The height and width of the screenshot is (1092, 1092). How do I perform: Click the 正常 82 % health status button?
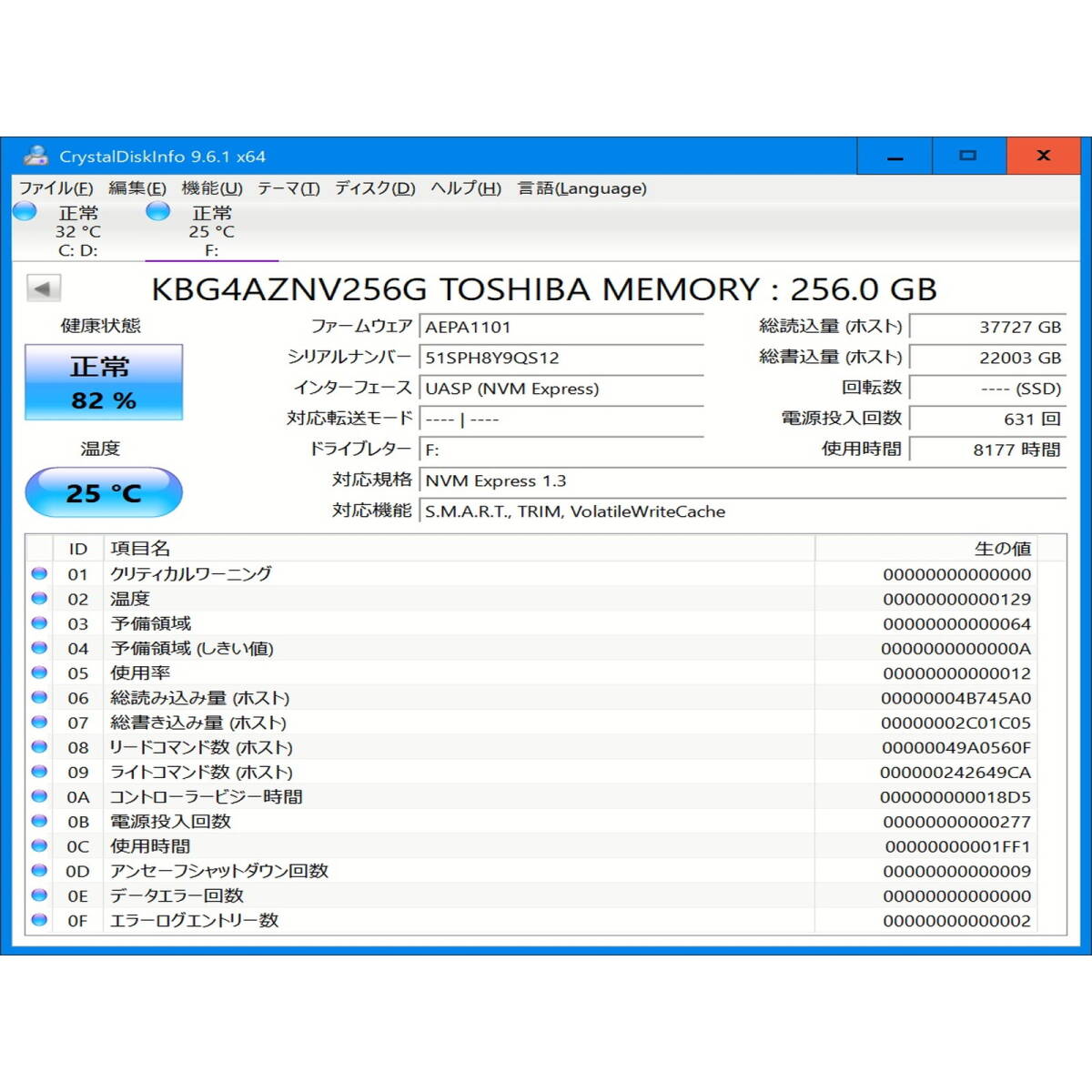104,382
